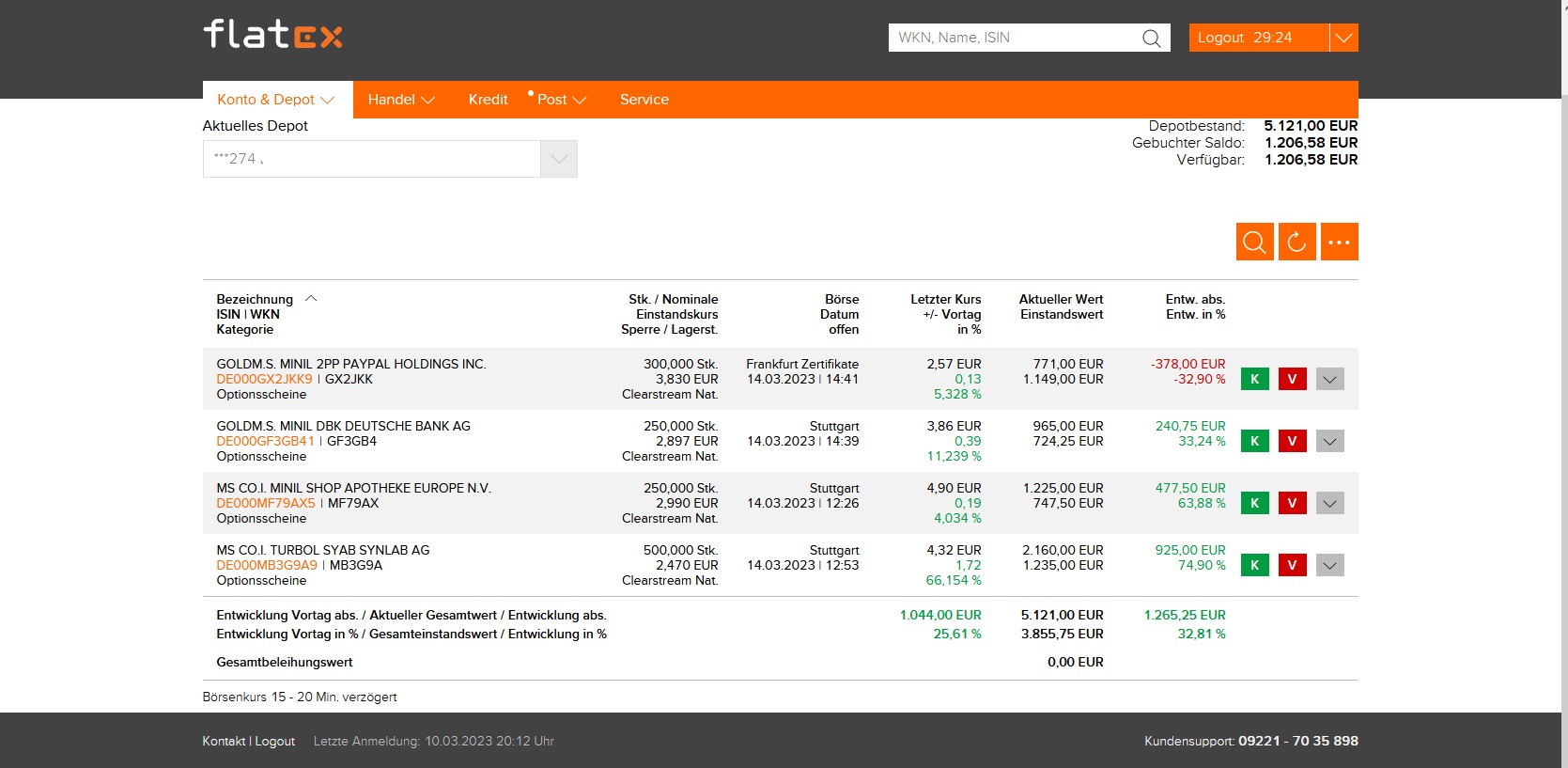
Task: Expand the Shop Apotheke row details arrow
Action: [x=1329, y=503]
